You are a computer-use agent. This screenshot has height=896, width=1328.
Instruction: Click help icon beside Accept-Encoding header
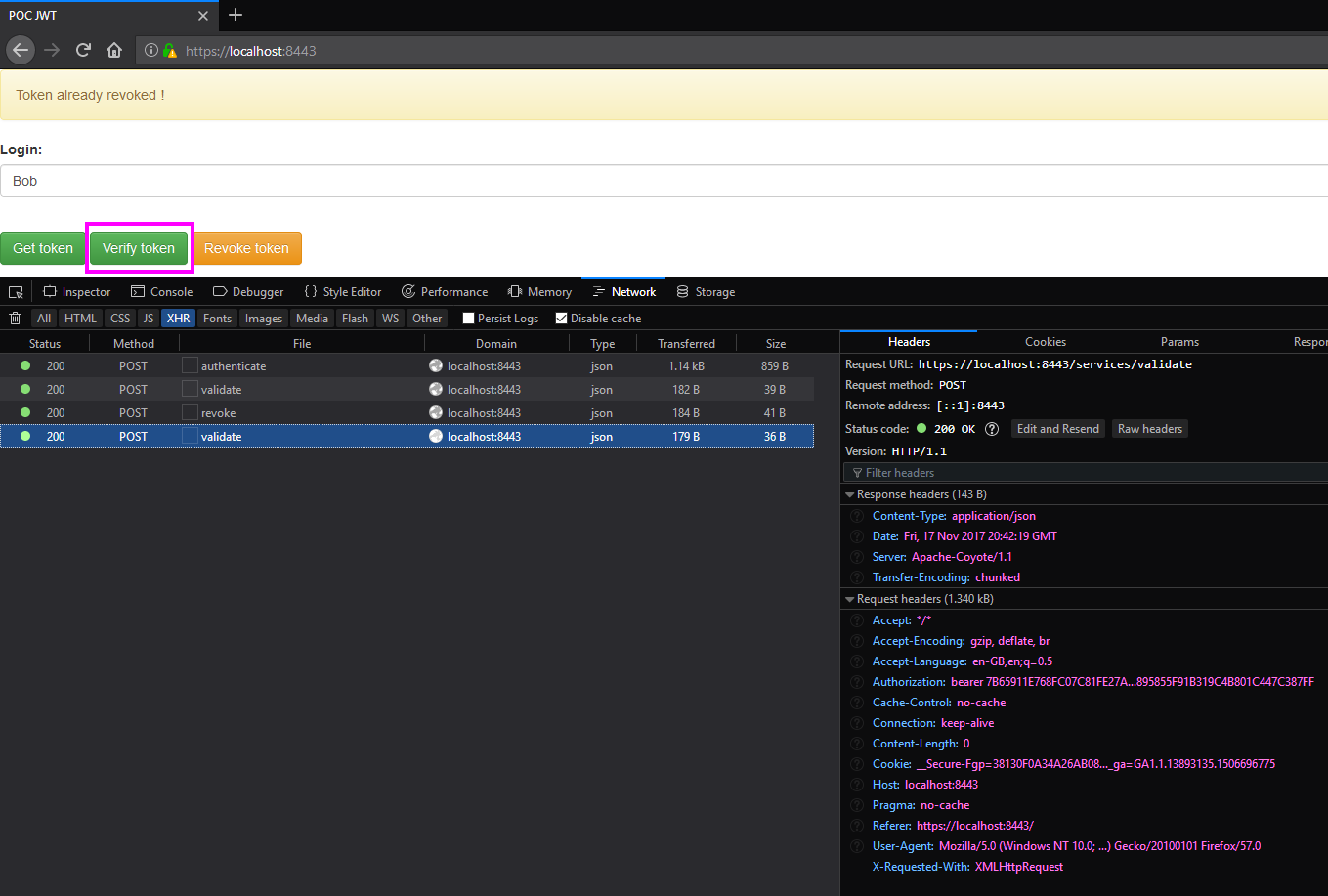[857, 641]
